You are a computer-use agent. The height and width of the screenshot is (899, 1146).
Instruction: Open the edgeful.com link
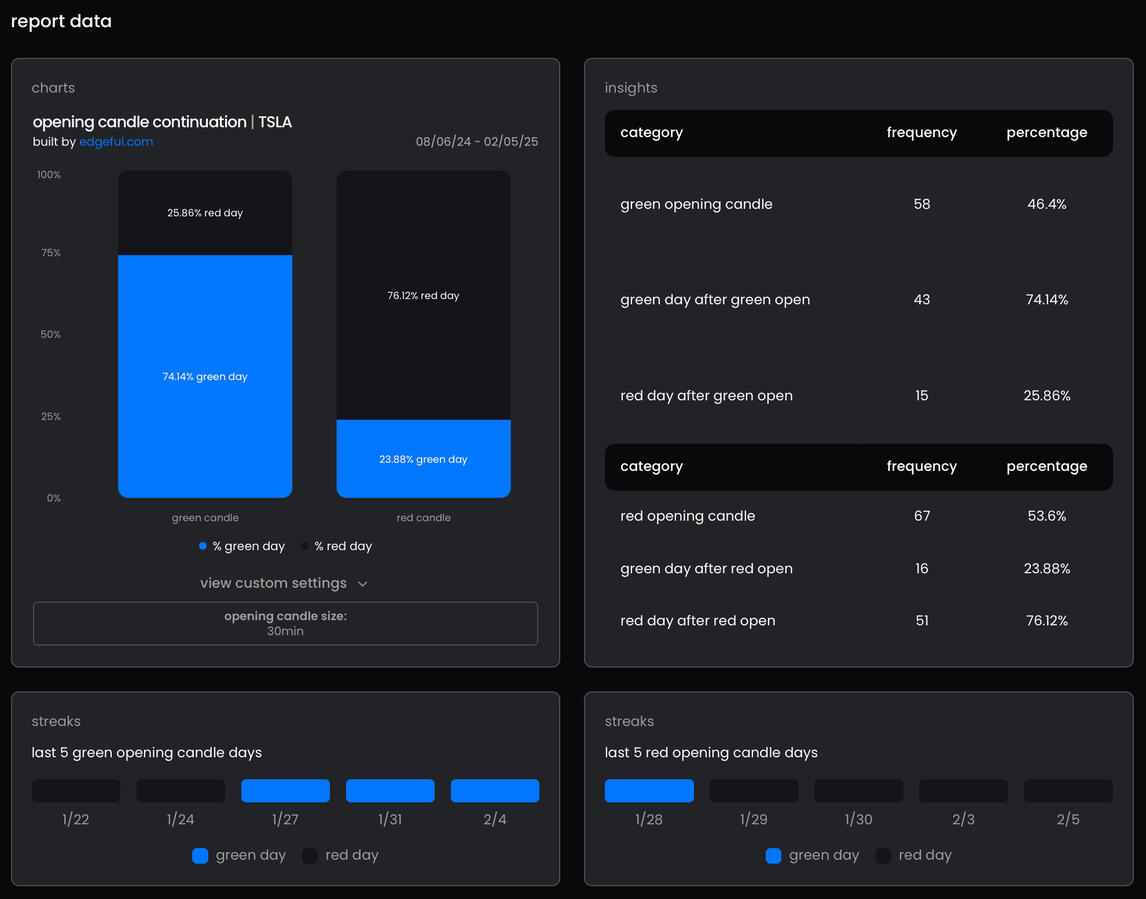pos(116,142)
